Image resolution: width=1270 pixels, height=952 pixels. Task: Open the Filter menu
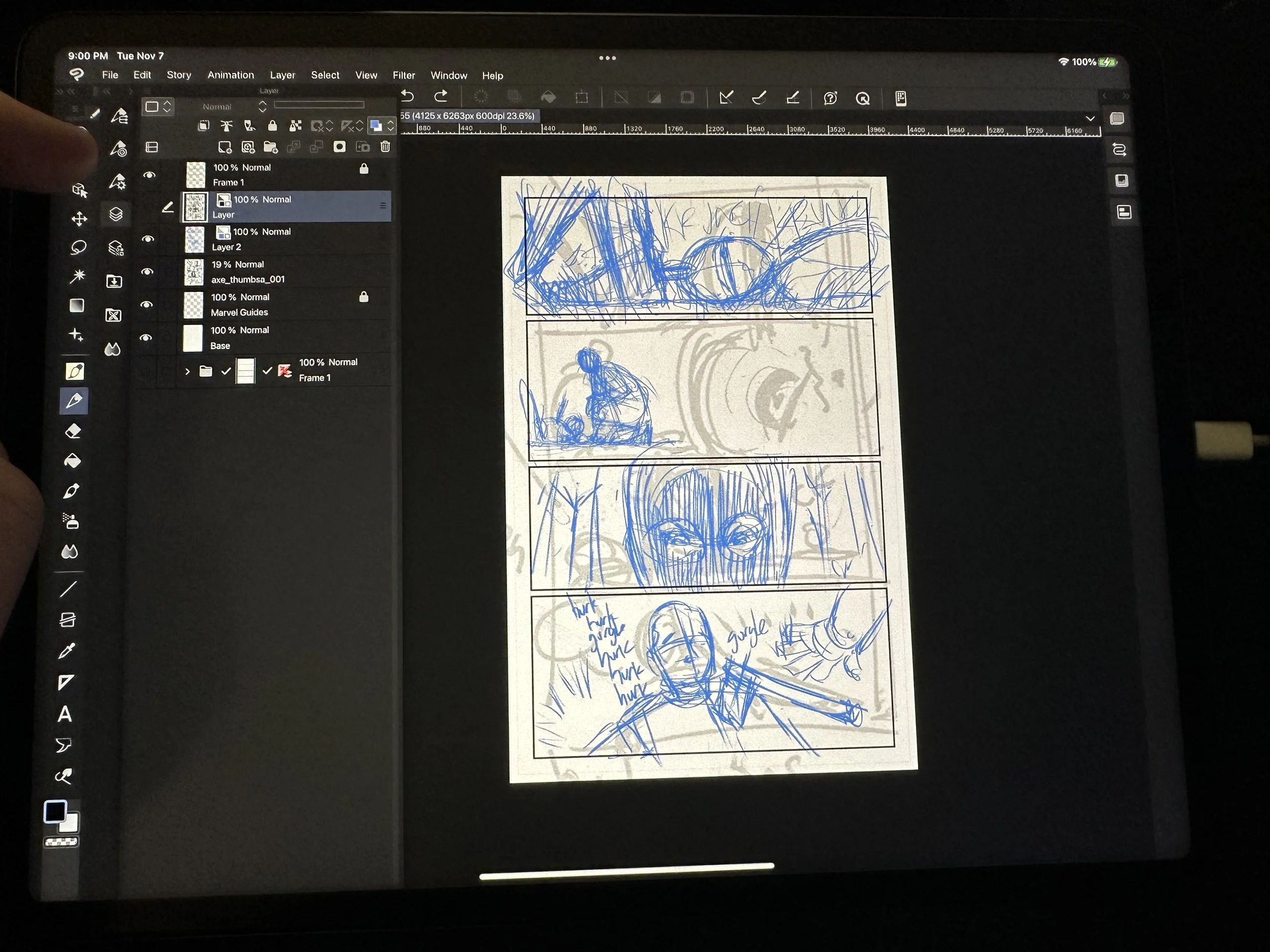(404, 75)
